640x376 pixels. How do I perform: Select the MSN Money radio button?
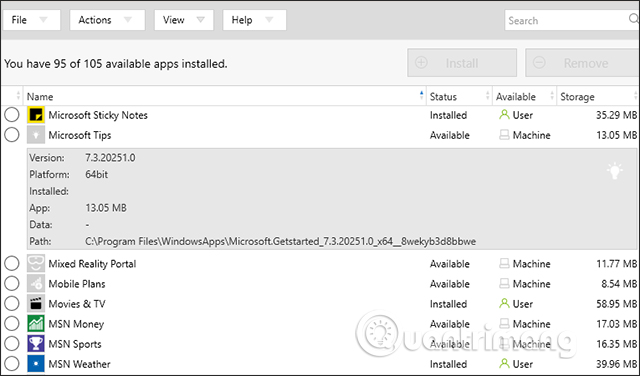(x=12, y=324)
